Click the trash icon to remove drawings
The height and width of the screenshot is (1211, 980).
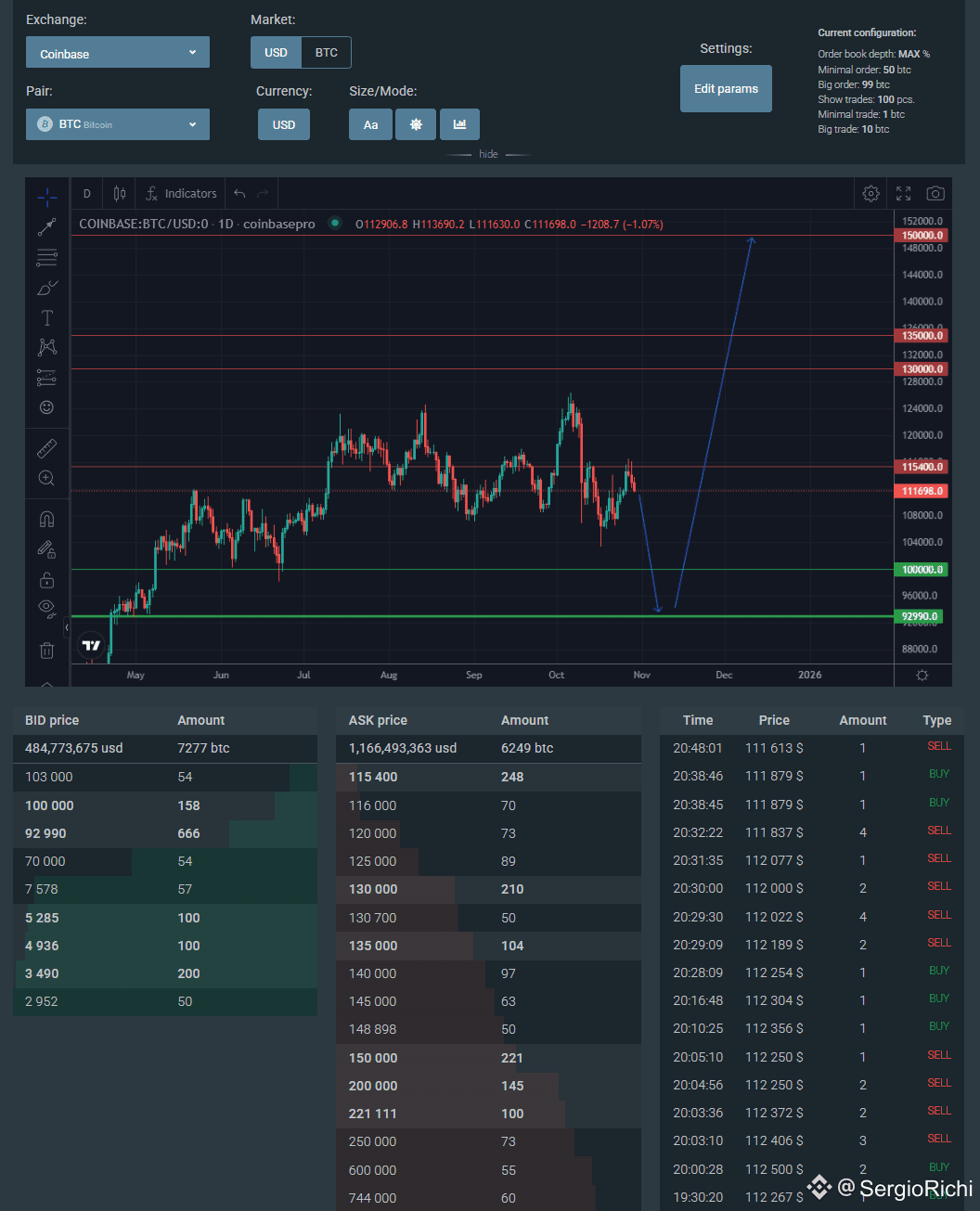(46, 650)
